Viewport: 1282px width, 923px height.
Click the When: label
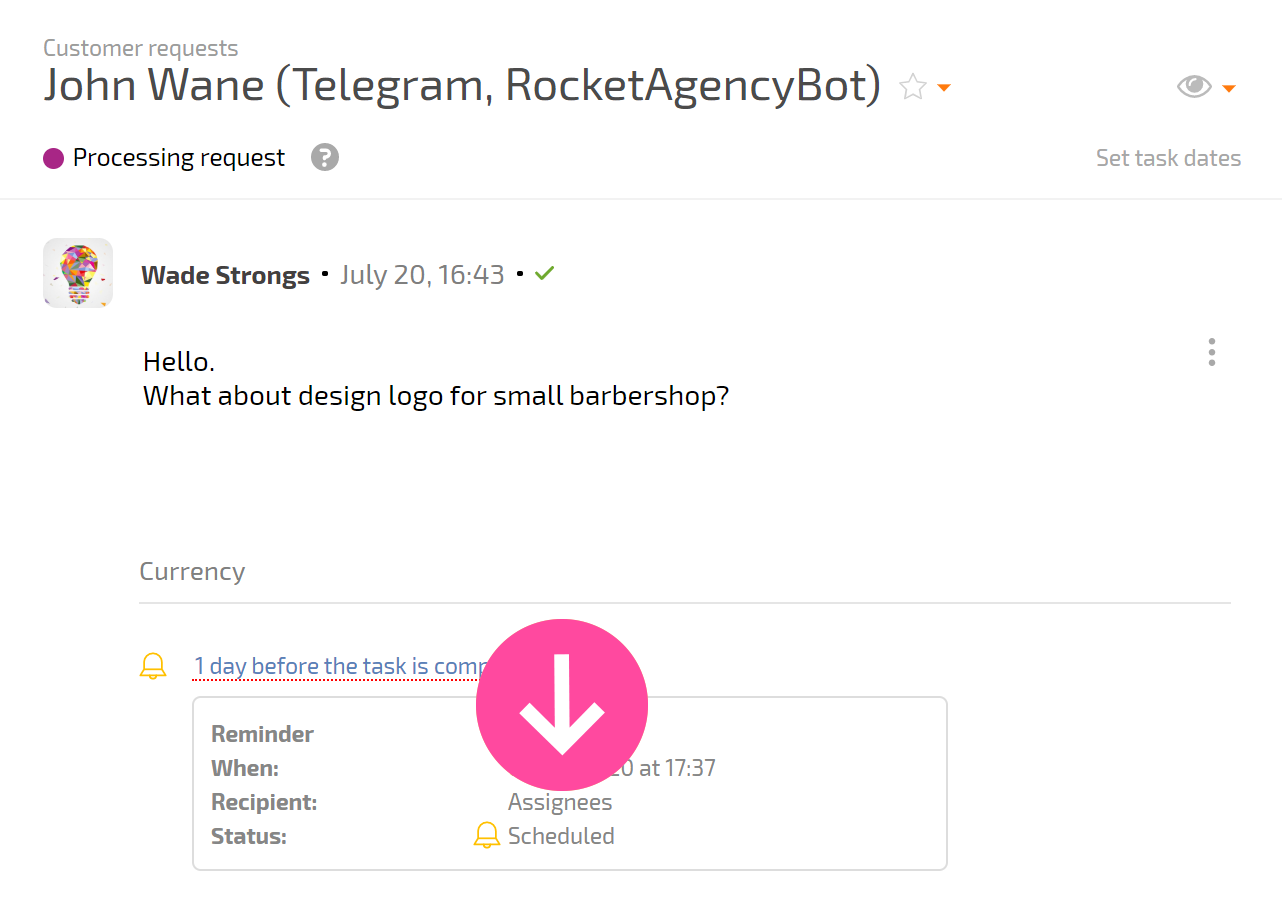point(245,768)
